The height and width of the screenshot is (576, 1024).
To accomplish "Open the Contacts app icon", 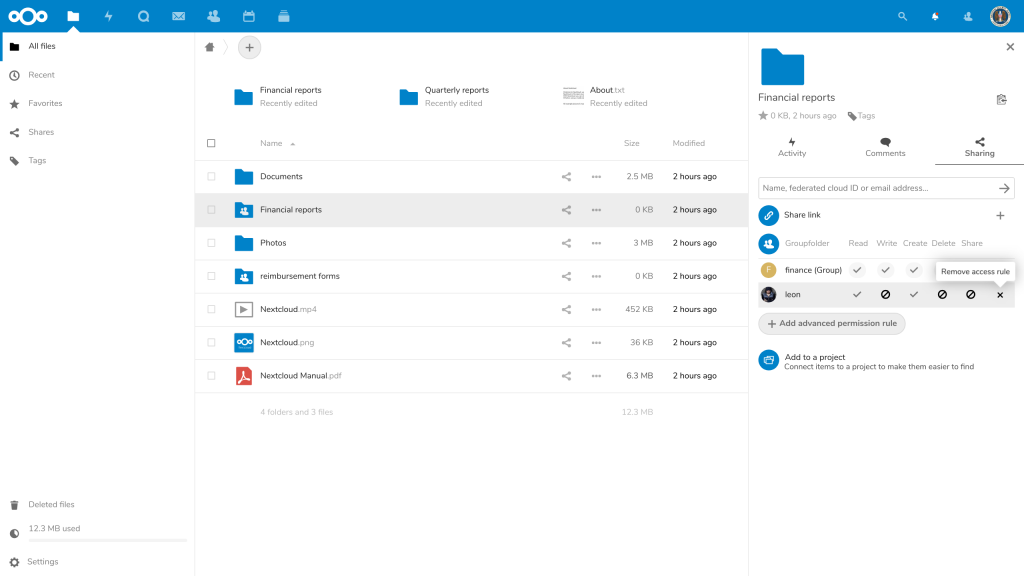I will coord(214,15).
